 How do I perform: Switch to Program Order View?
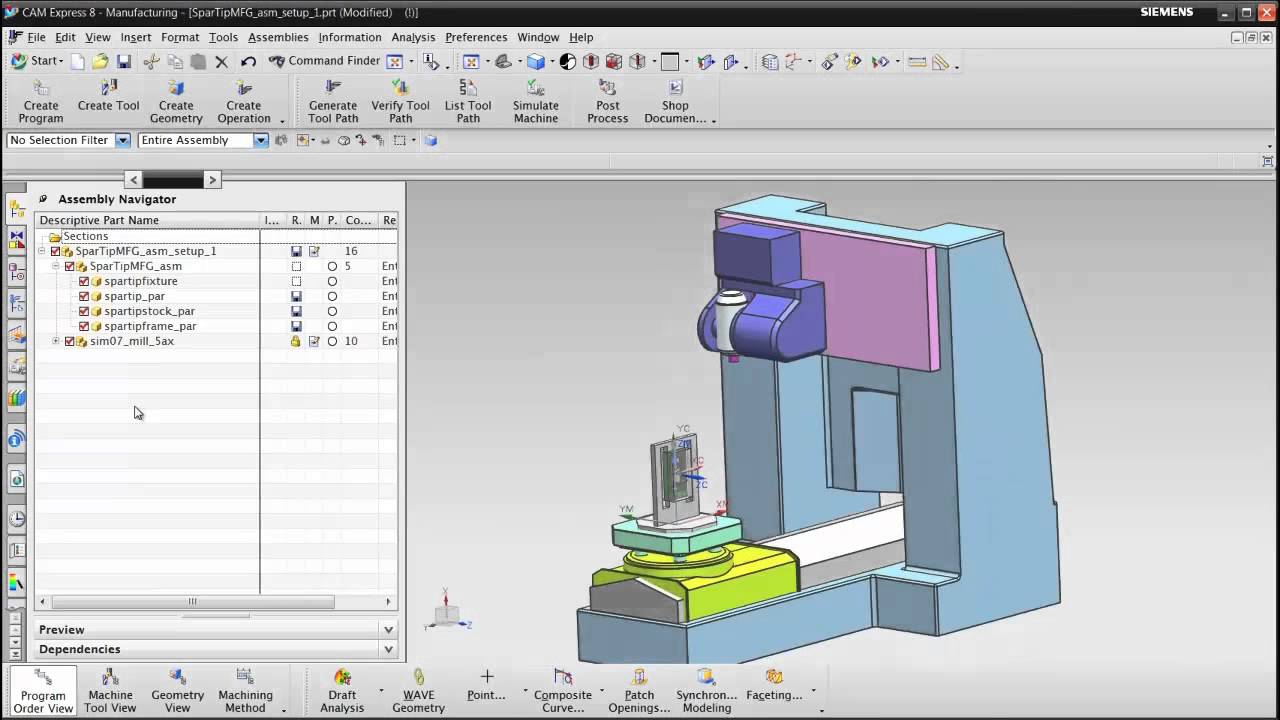click(x=43, y=690)
